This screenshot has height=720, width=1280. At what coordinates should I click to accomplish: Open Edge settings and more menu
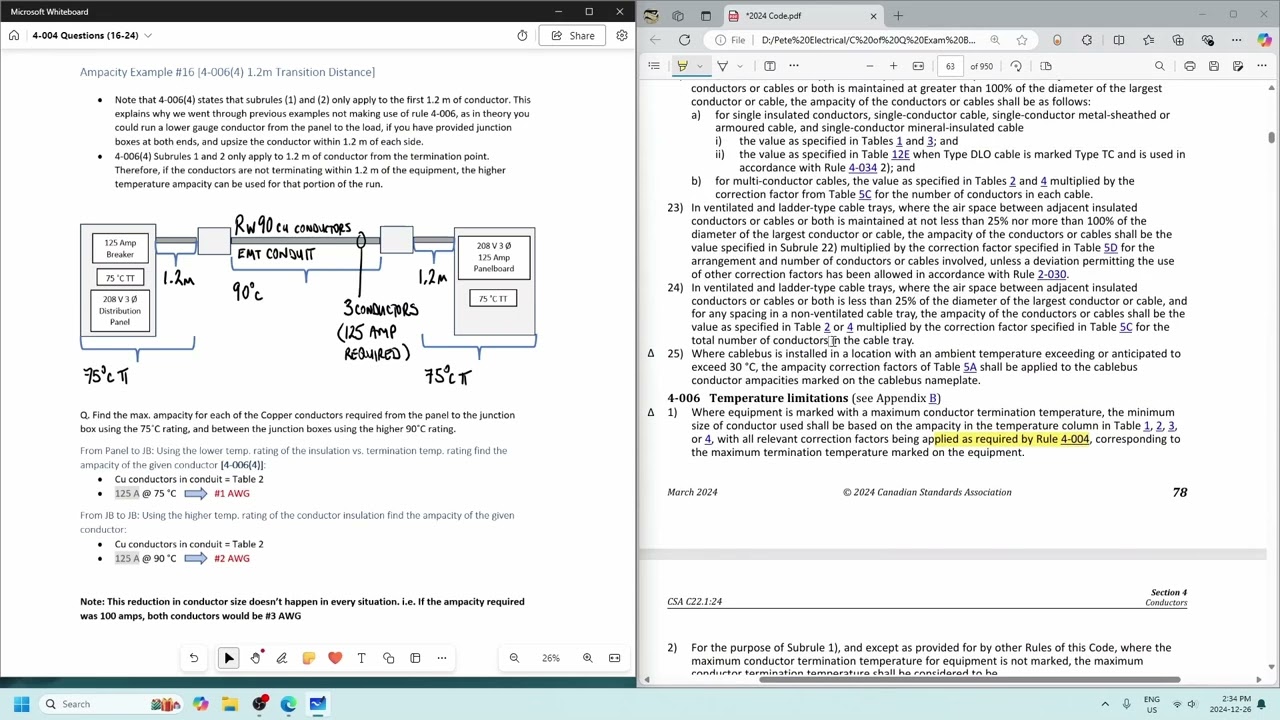(x=1236, y=40)
